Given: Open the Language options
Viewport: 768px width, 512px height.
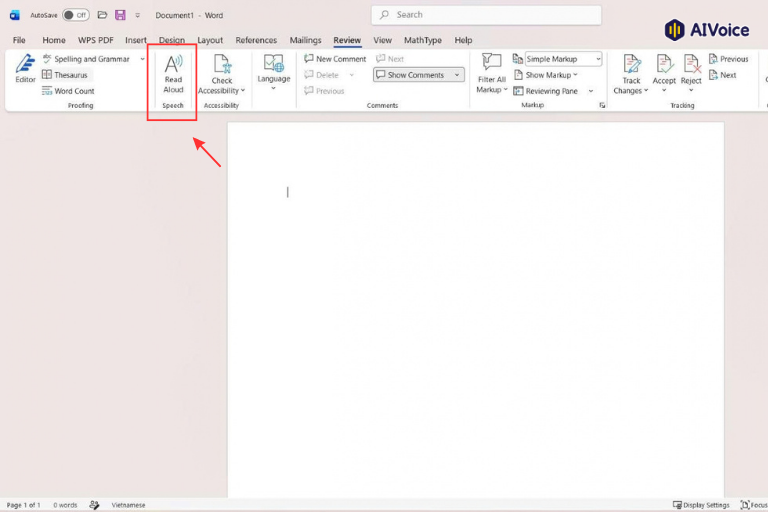Looking at the screenshot, I should (274, 72).
